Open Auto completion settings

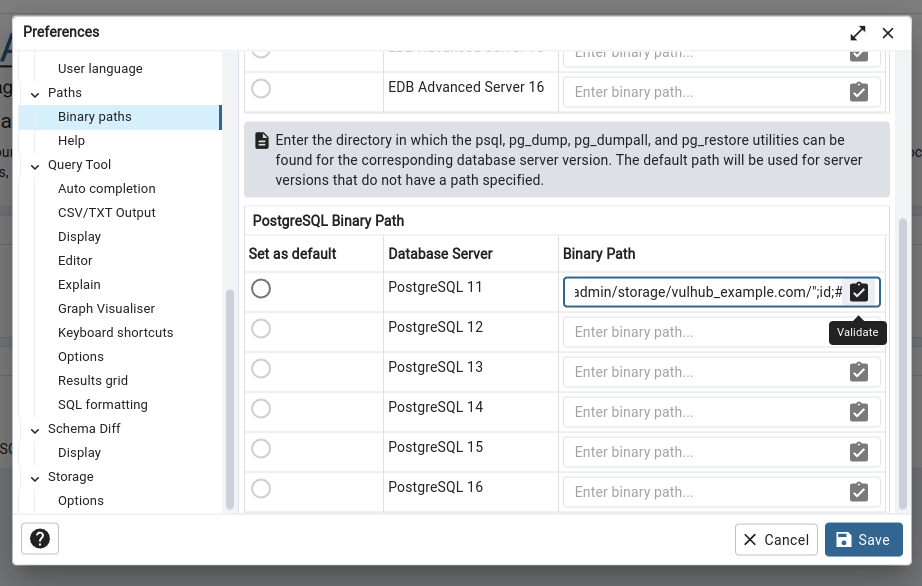pyautogui.click(x=106, y=189)
